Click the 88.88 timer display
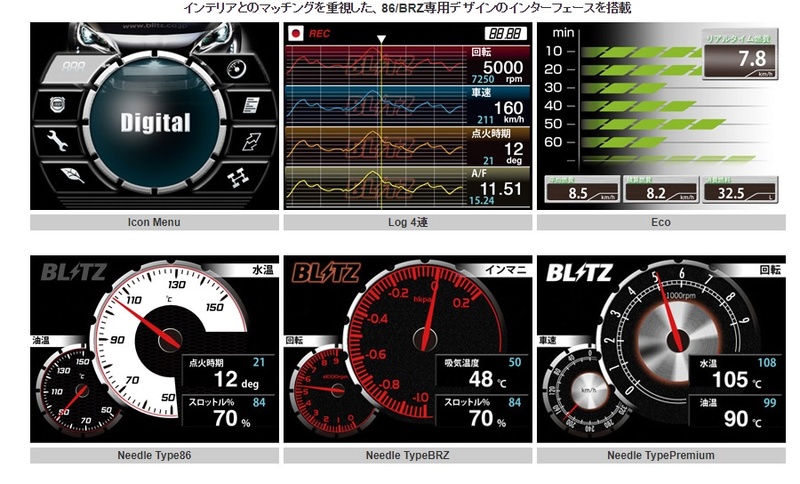 [x=505, y=34]
